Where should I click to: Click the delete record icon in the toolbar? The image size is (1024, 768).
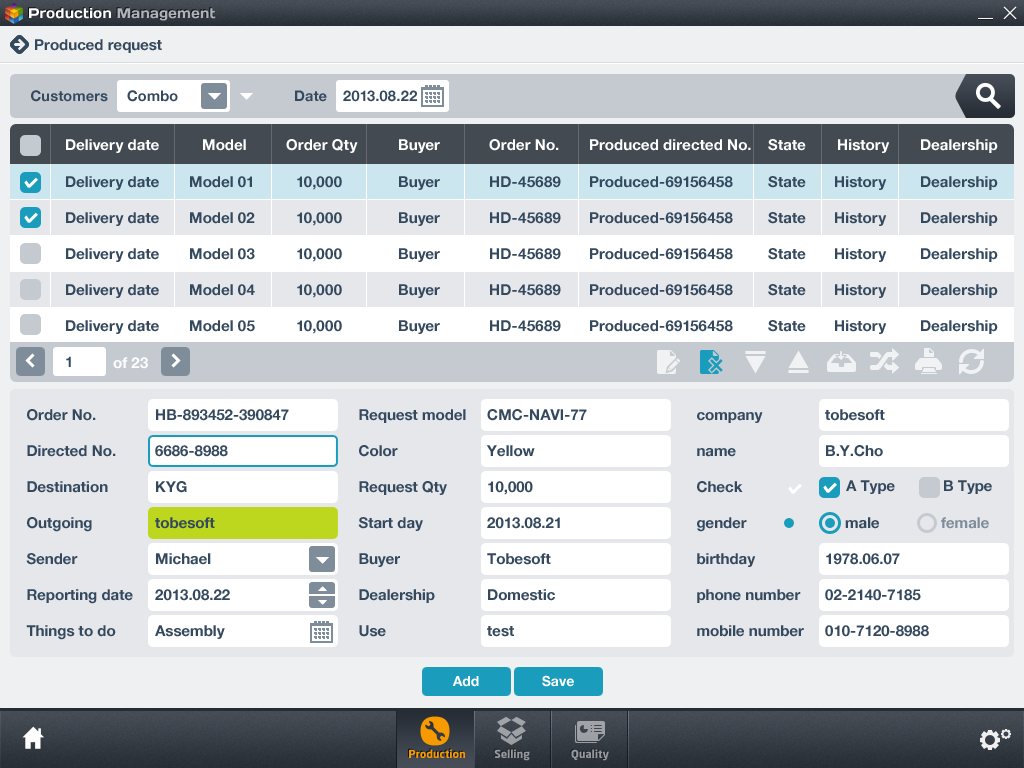click(711, 362)
